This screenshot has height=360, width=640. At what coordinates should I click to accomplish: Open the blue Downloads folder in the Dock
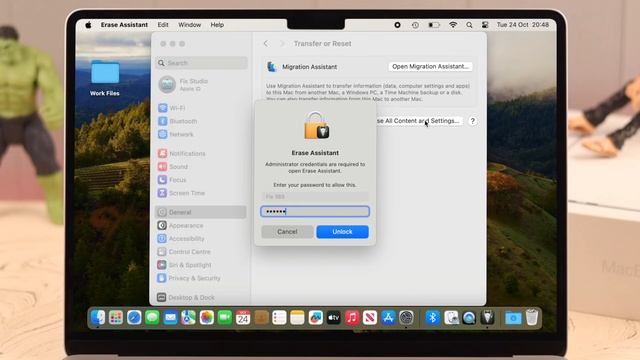pyautogui.click(x=513, y=318)
